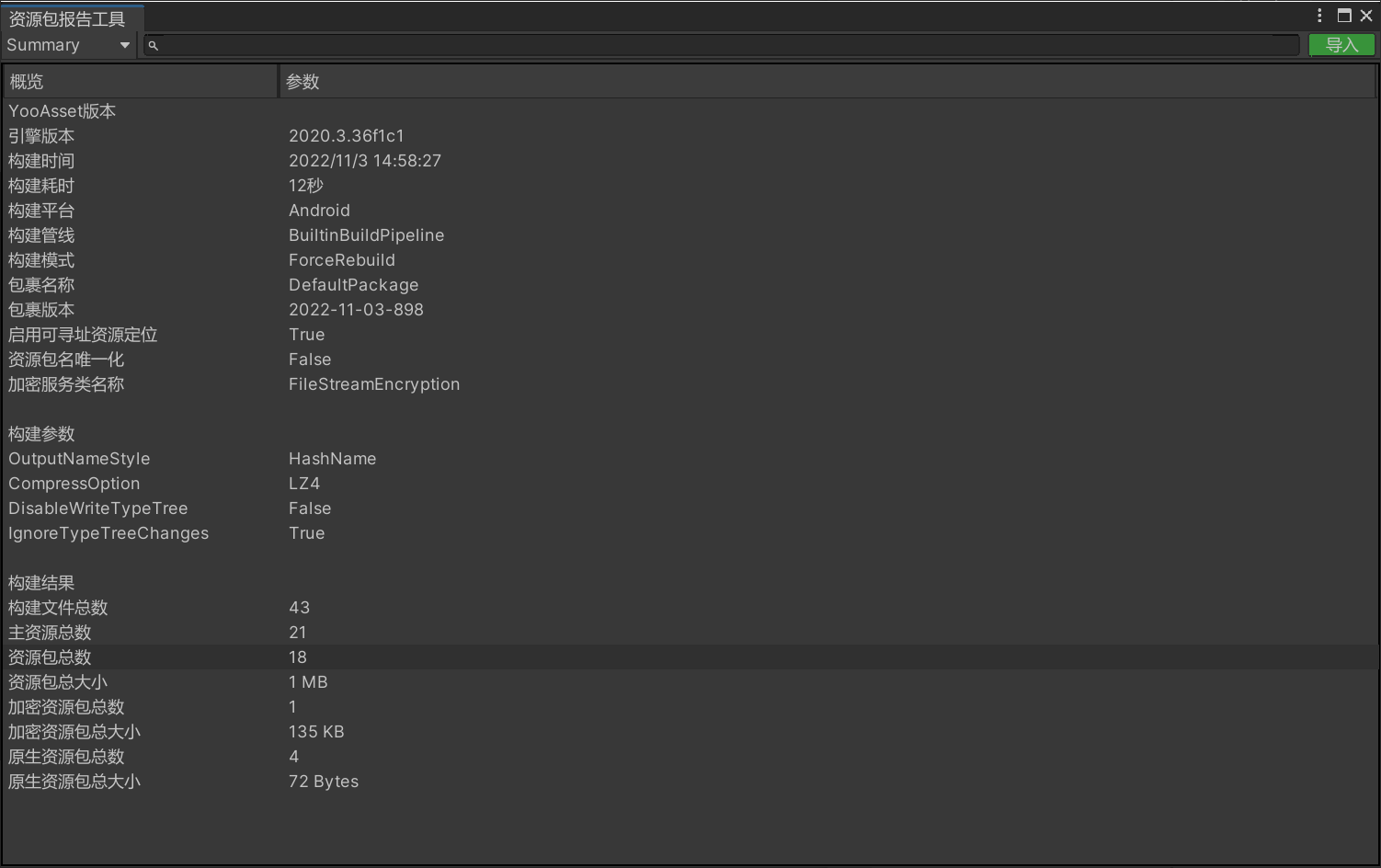Click the engine version value 2020.3.36f1c1
The height and width of the screenshot is (868, 1381).
(347, 136)
